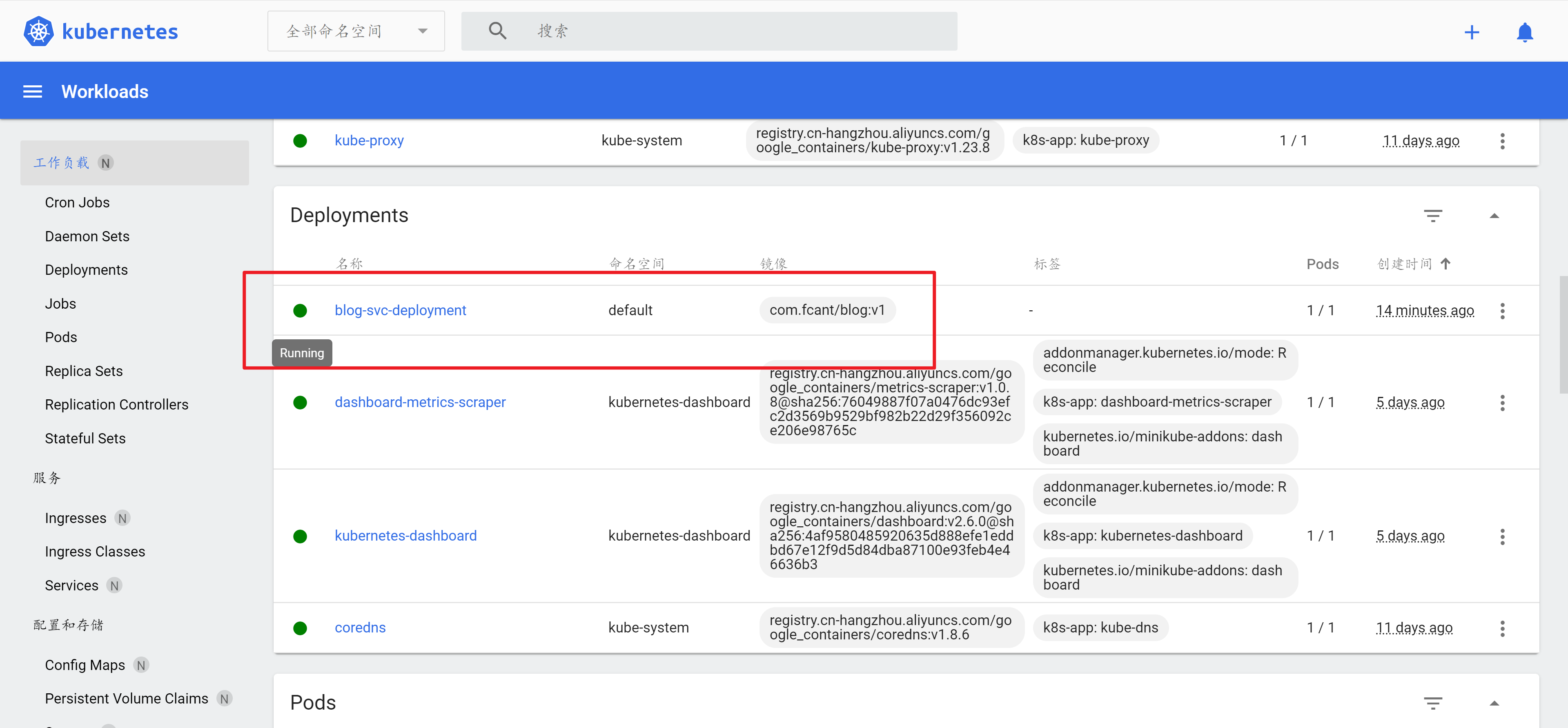Collapse the Deployments section

point(1494,216)
